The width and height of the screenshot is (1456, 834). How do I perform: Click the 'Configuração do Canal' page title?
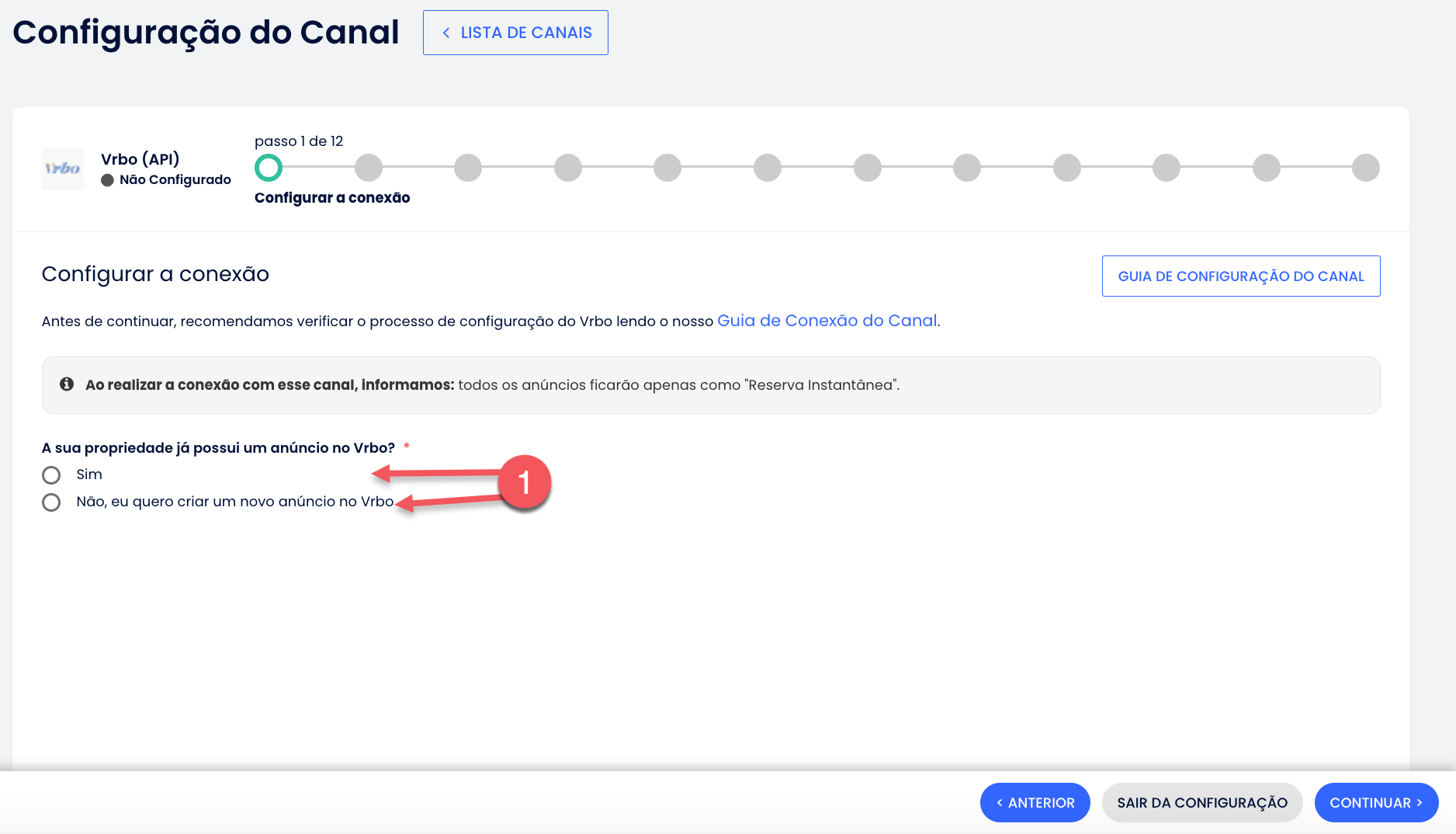206,33
